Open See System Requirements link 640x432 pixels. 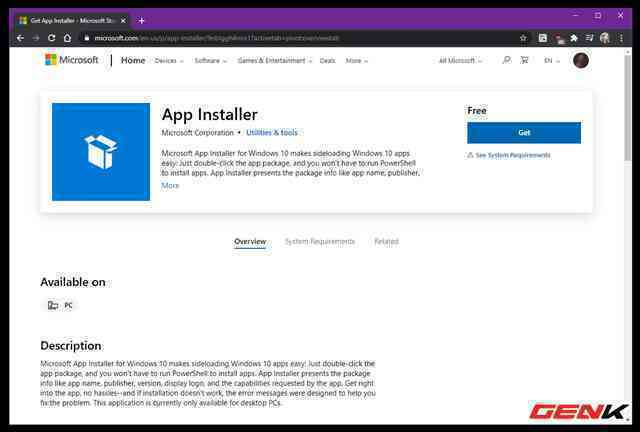point(509,155)
